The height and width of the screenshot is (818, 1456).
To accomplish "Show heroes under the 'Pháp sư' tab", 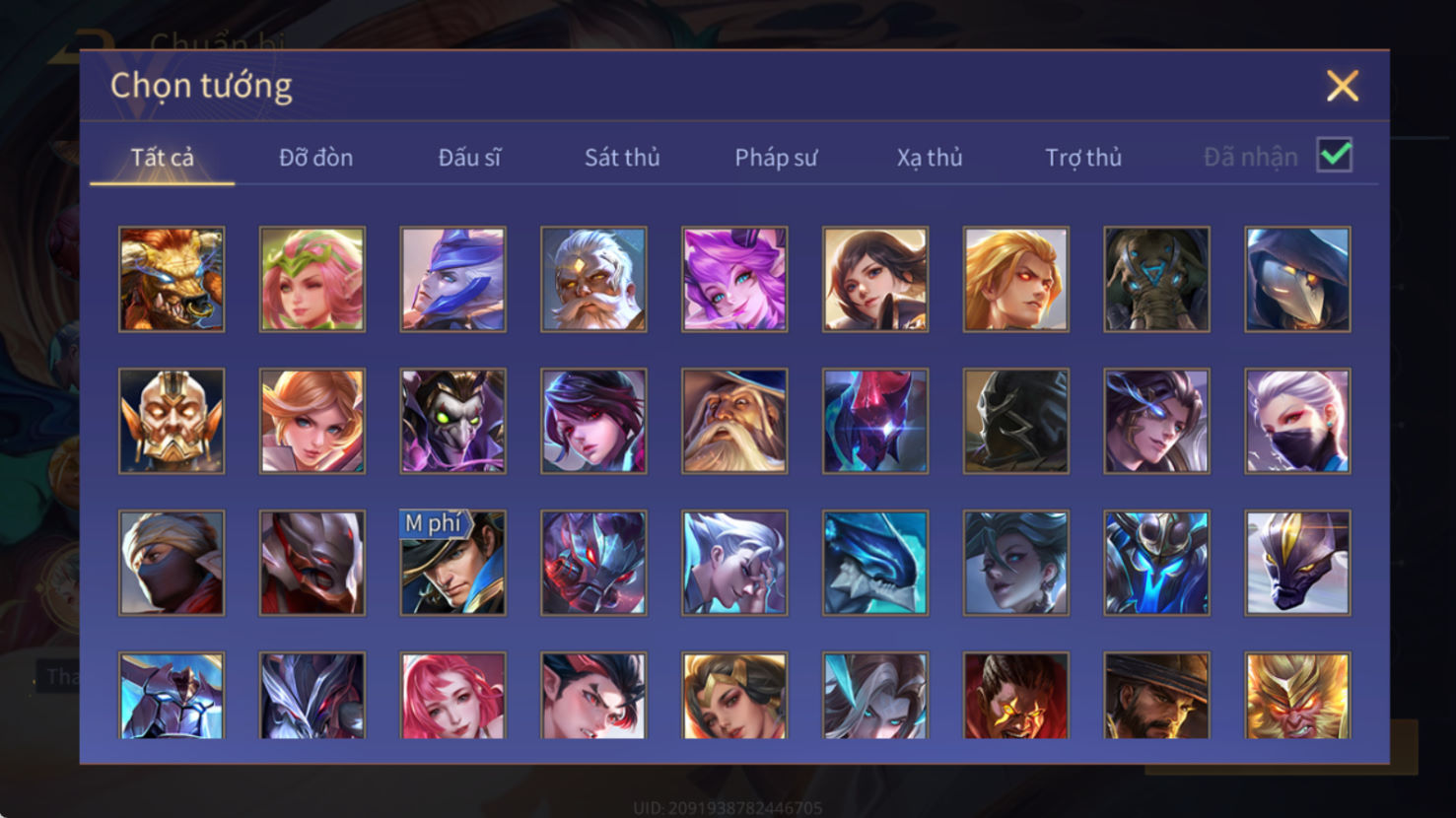I will [x=776, y=158].
